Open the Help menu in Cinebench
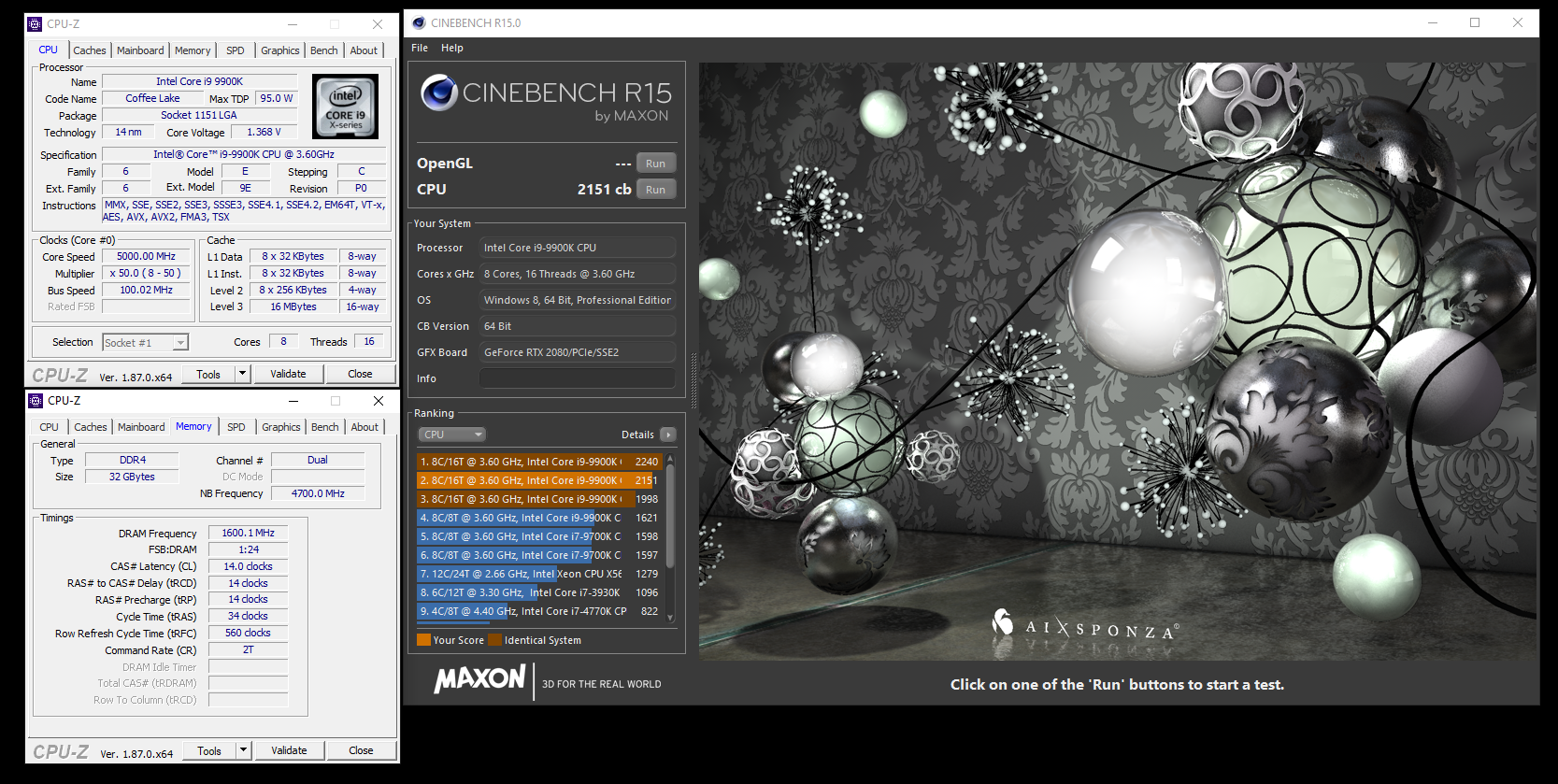The height and width of the screenshot is (784, 1558). click(452, 48)
